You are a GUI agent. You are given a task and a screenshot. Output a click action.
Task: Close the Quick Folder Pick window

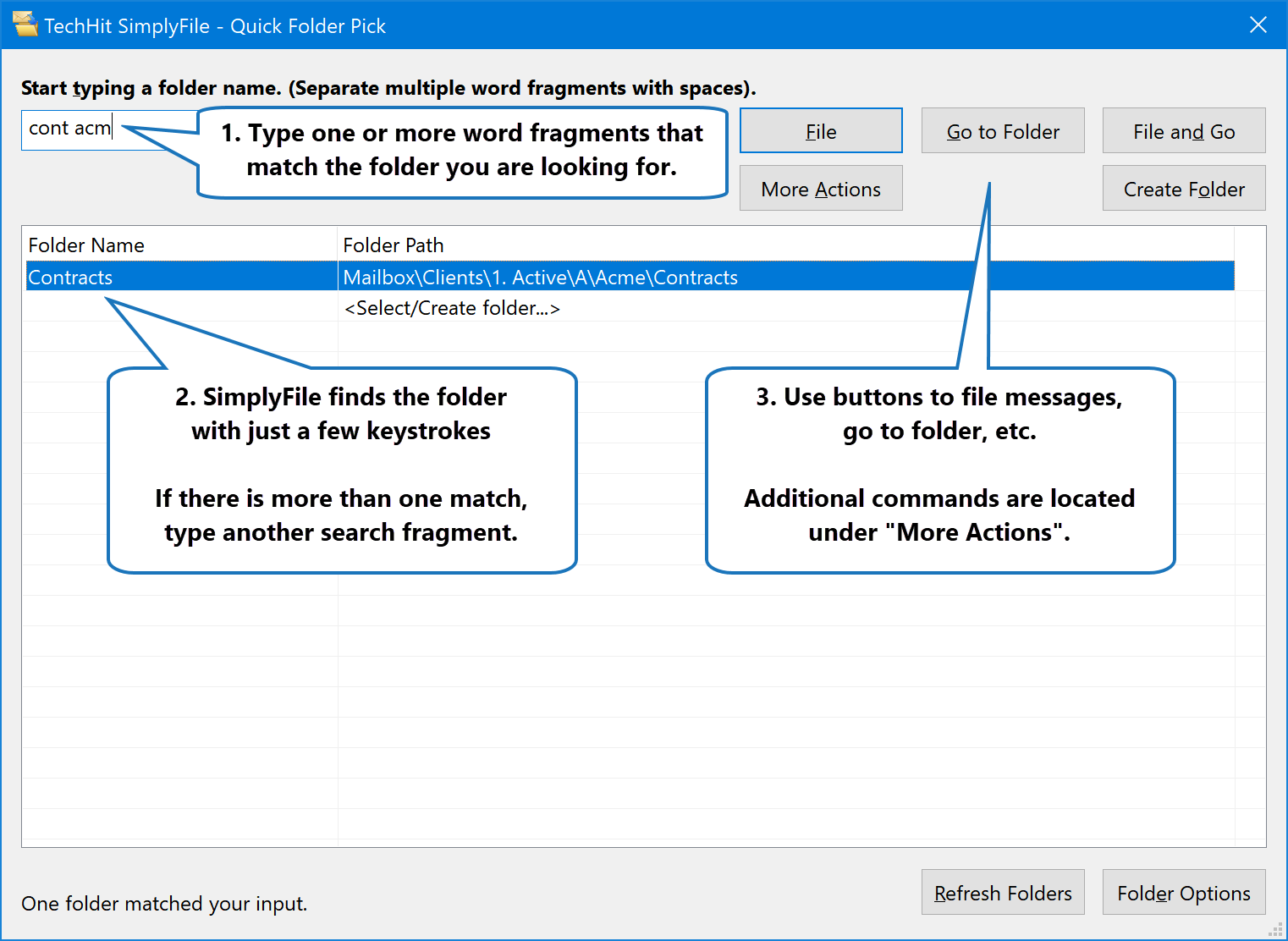(1258, 25)
